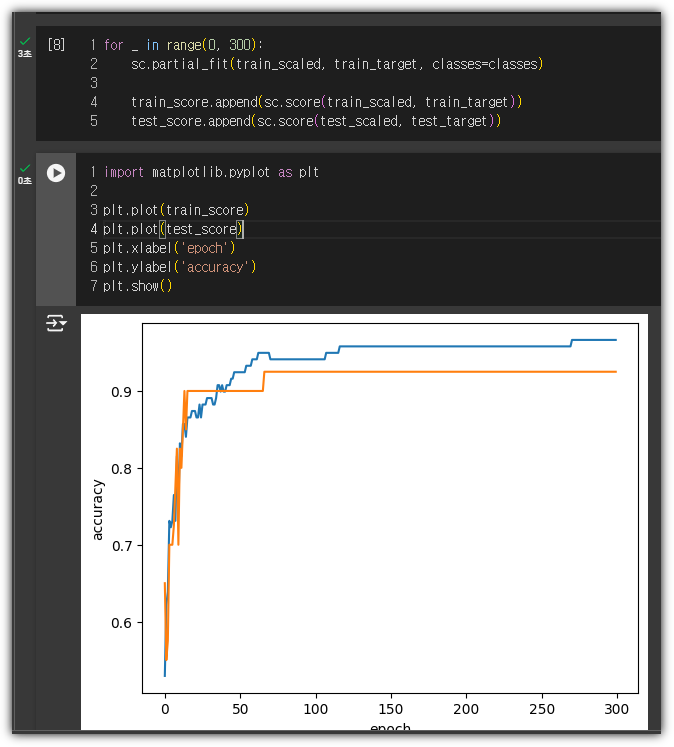Click the plt.show() line

[137, 286]
